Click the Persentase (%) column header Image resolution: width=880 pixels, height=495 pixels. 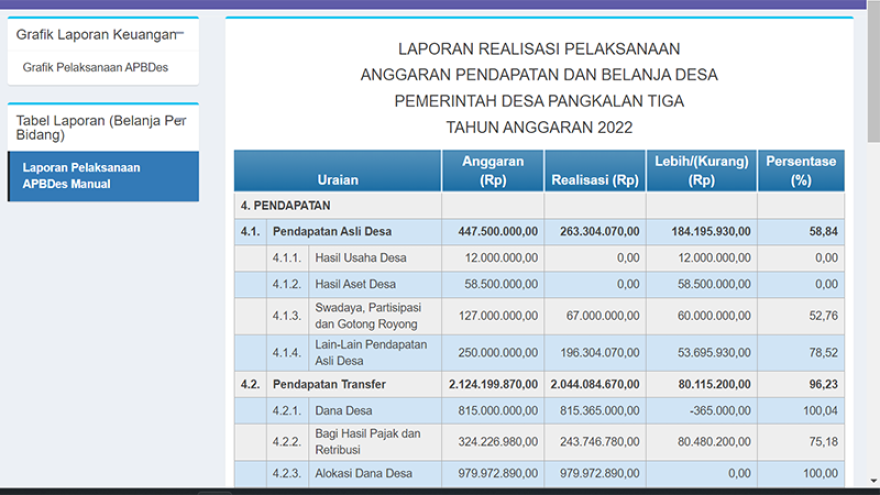coord(800,171)
